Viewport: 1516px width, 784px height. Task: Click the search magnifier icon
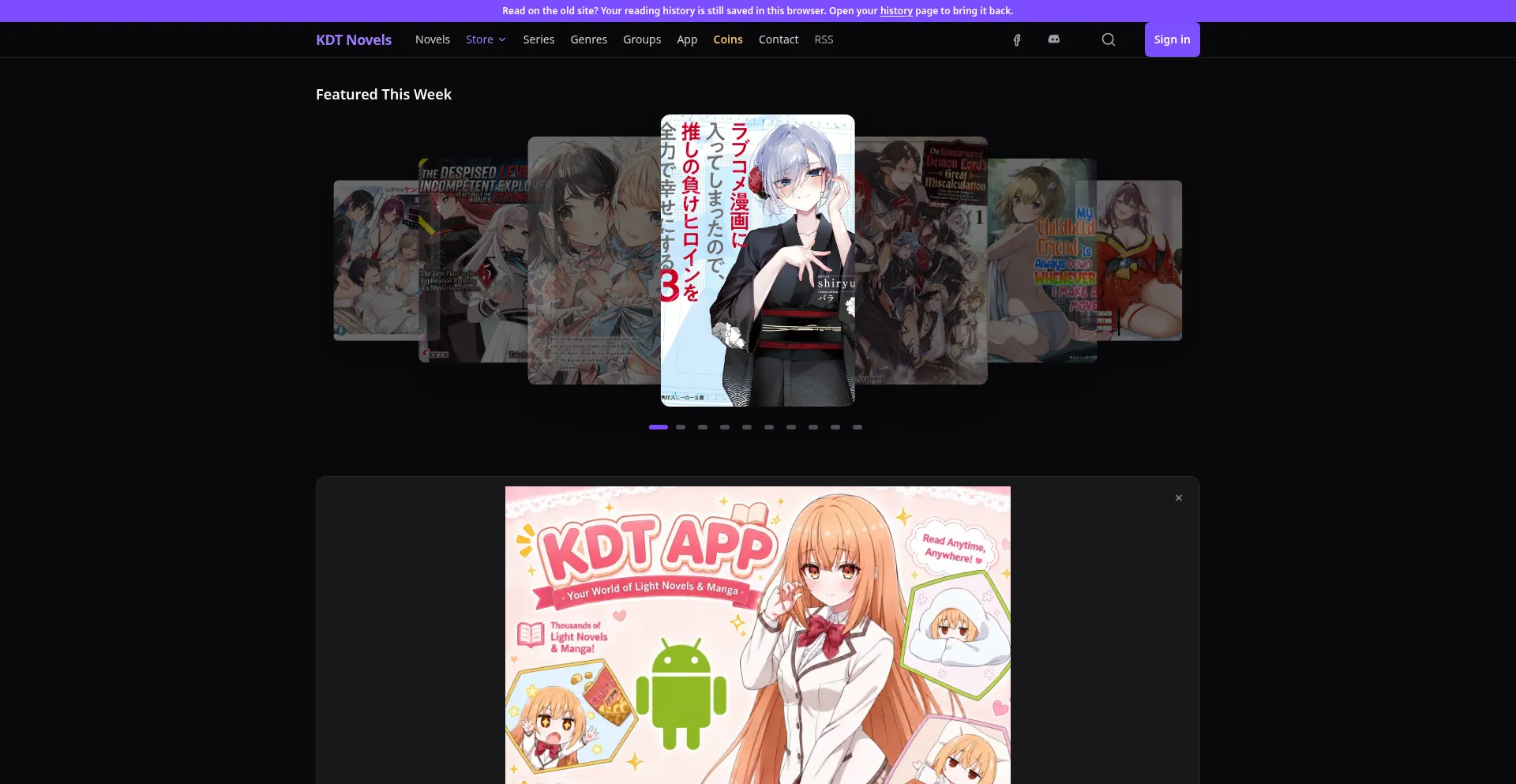pyautogui.click(x=1109, y=39)
